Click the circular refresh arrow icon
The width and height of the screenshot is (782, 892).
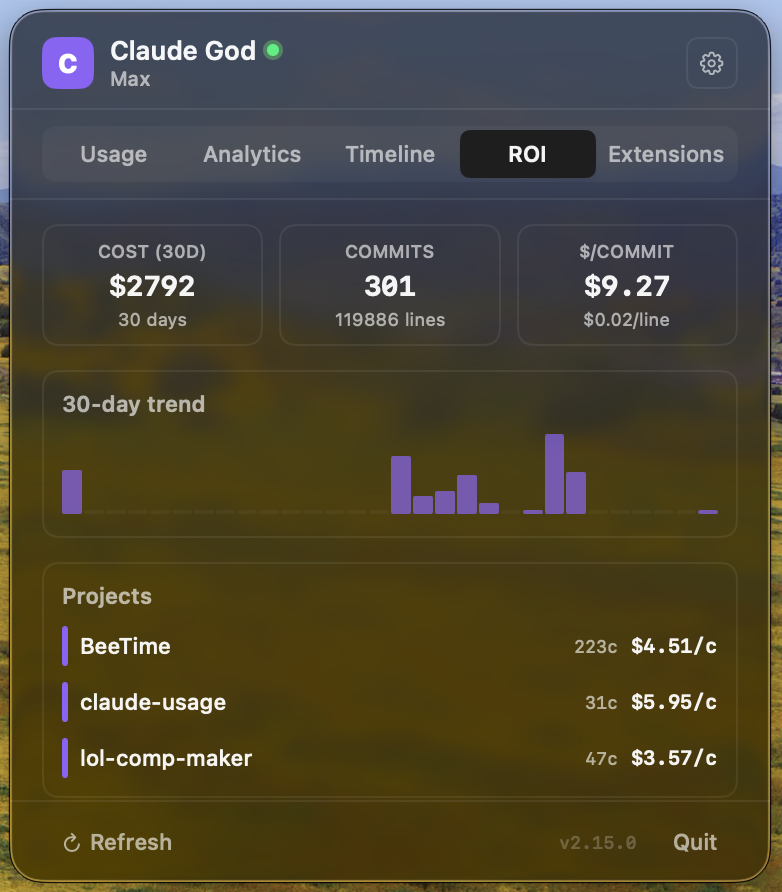pyautogui.click(x=70, y=842)
